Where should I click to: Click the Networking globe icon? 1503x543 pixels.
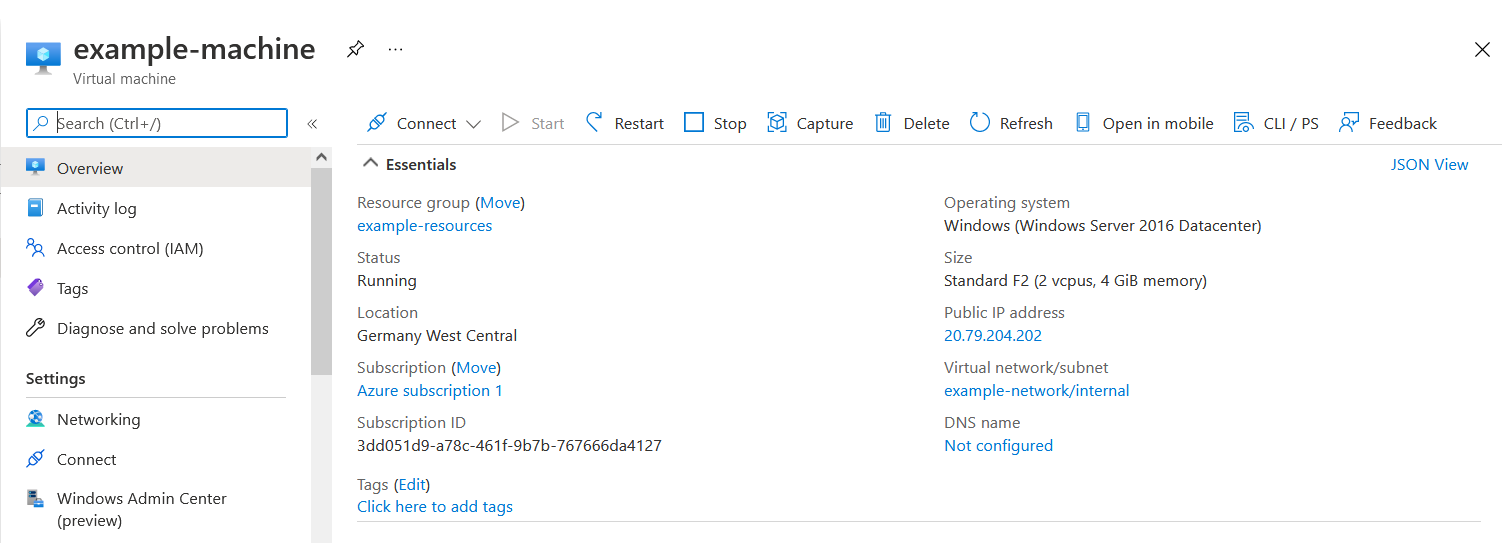tap(36, 419)
